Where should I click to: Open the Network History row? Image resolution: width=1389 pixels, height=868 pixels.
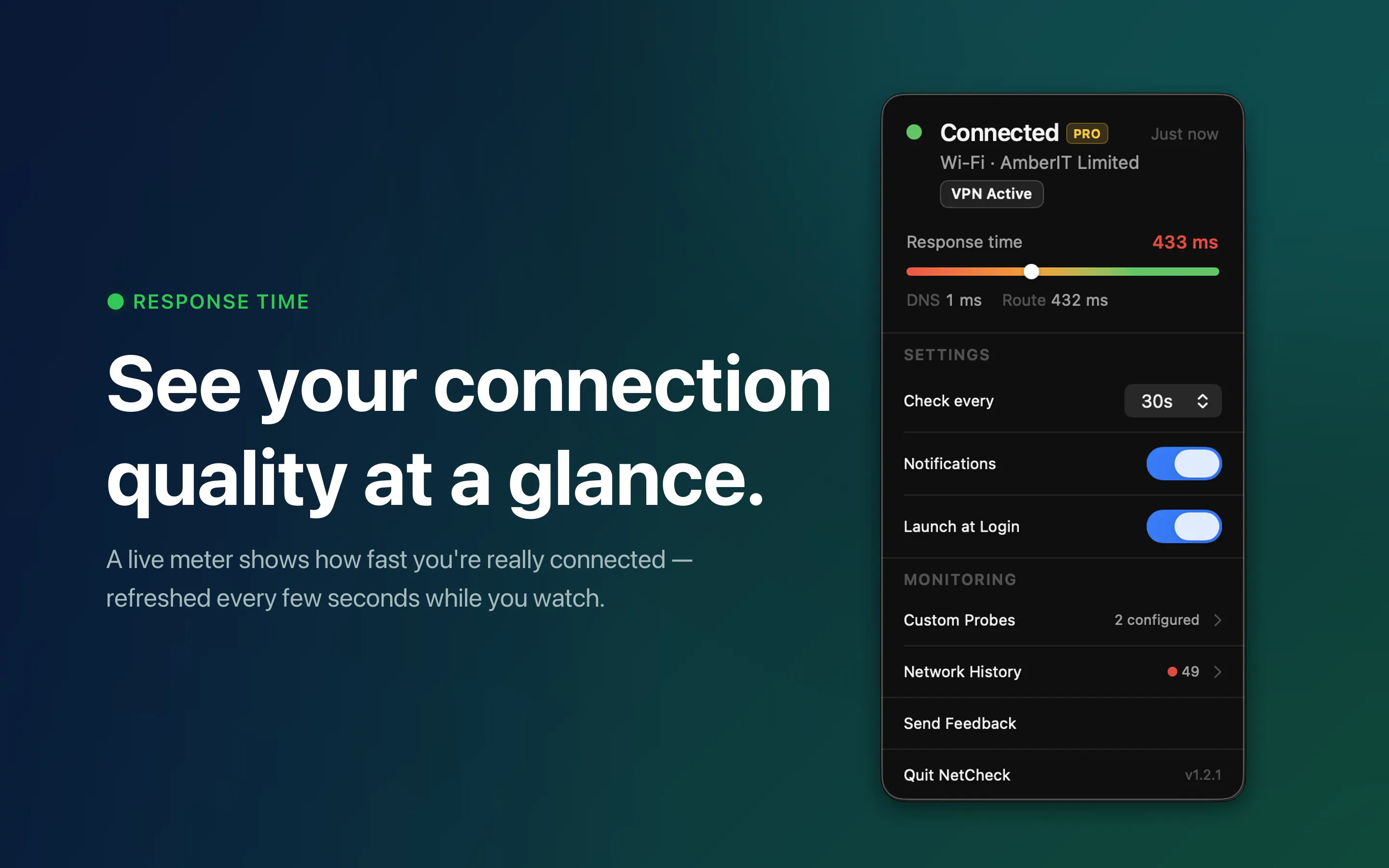point(1062,672)
